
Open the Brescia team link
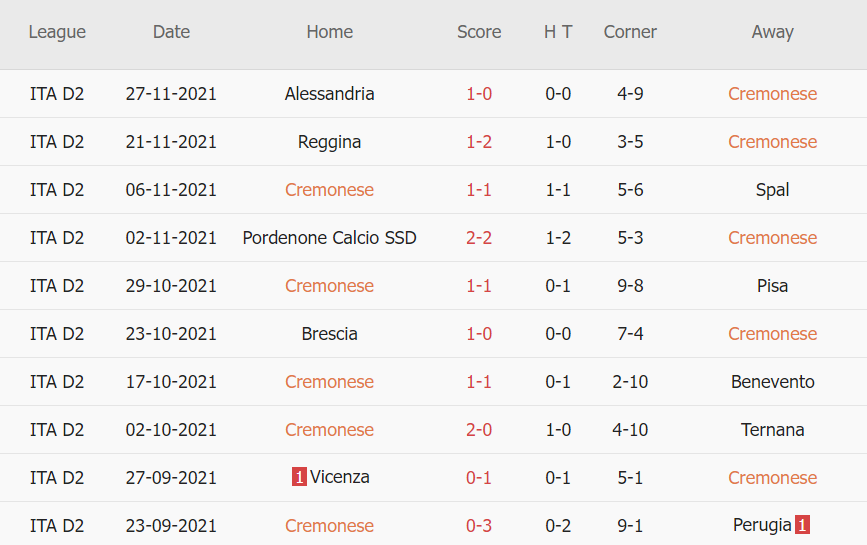click(x=329, y=334)
